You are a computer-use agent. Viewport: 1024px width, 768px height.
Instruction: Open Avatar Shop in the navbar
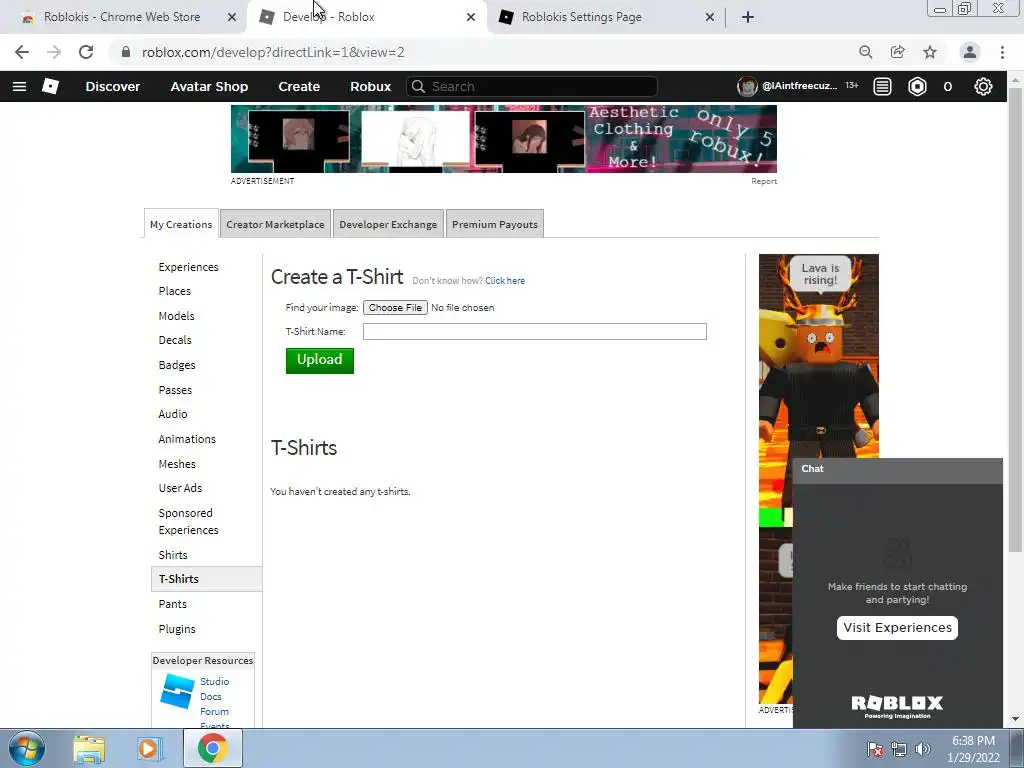tap(209, 86)
